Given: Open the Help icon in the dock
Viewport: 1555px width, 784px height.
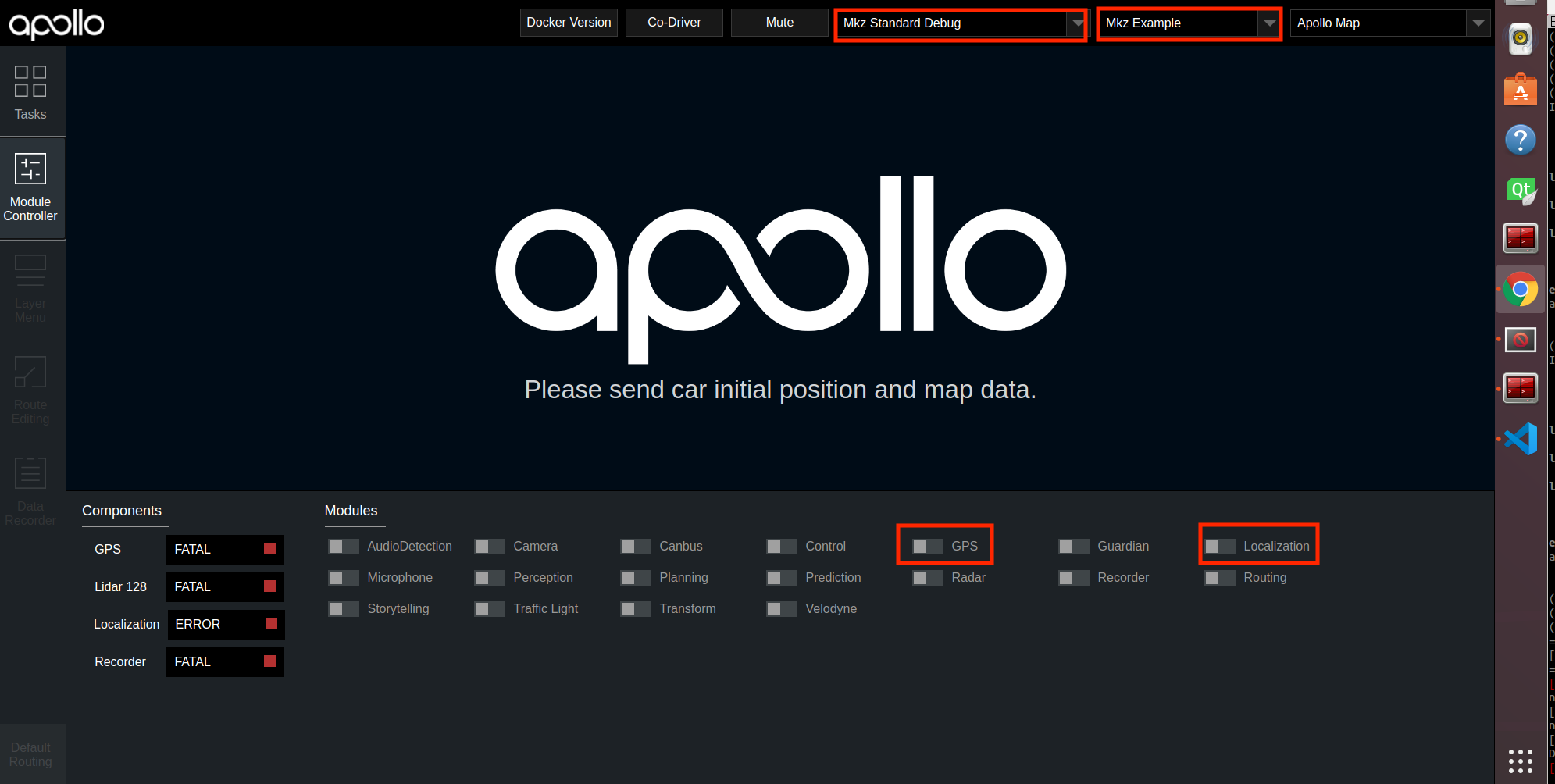Looking at the screenshot, I should point(1520,141).
